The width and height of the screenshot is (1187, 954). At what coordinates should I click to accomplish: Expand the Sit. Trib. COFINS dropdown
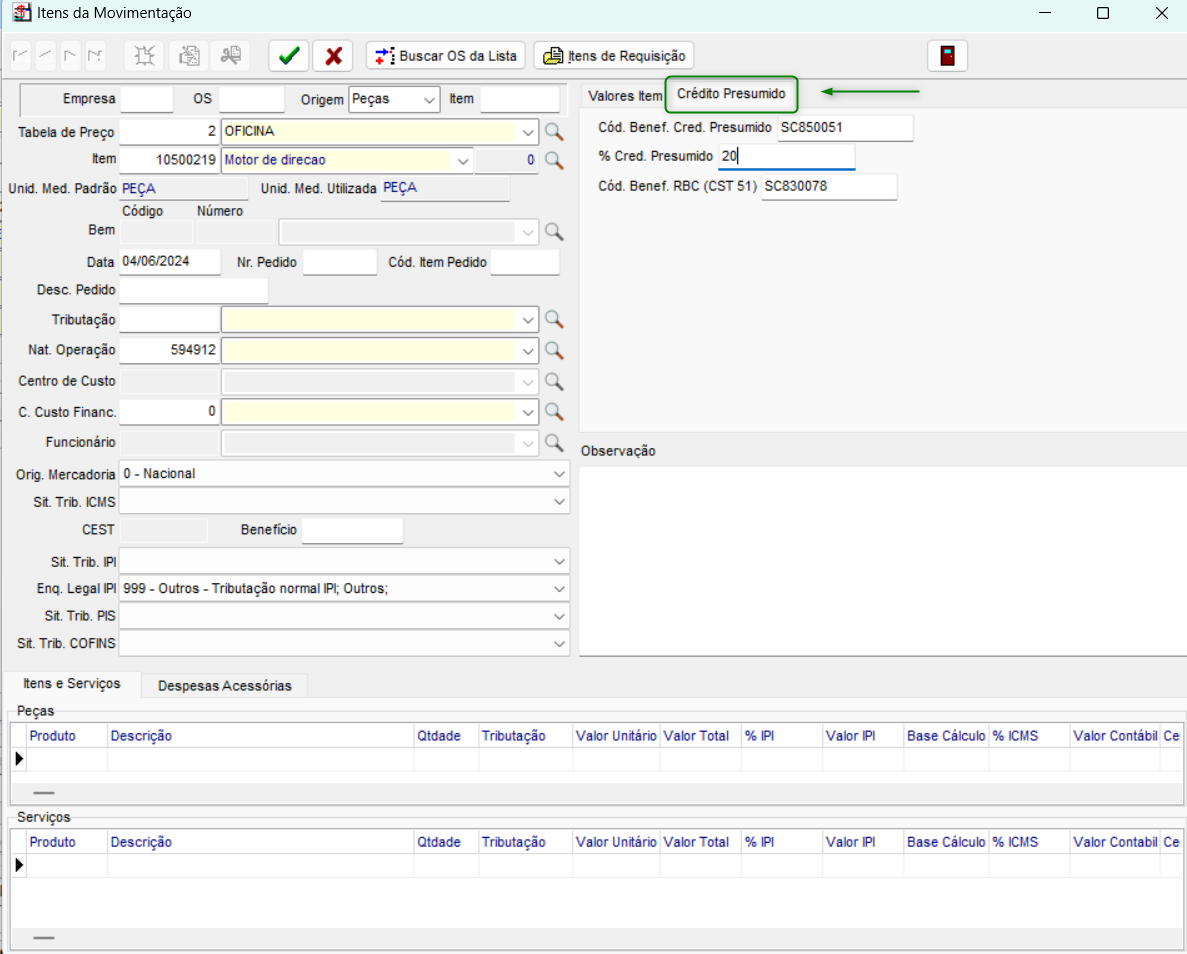tap(558, 643)
